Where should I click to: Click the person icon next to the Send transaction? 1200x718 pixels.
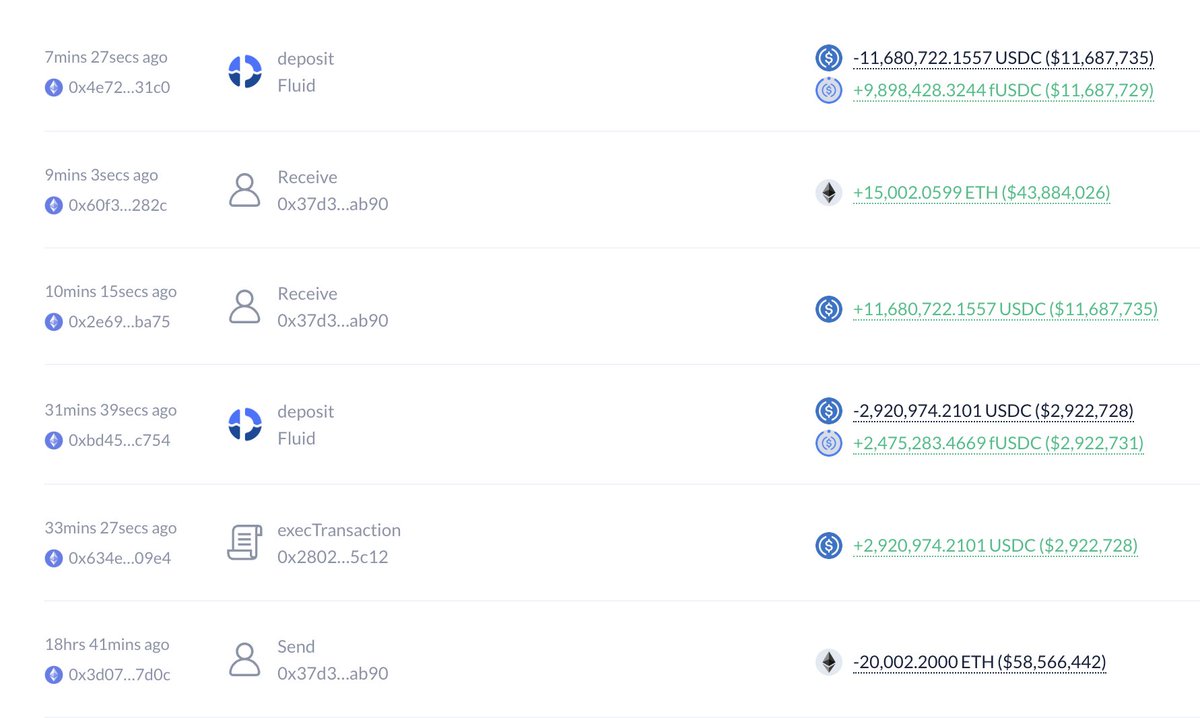[x=245, y=660]
